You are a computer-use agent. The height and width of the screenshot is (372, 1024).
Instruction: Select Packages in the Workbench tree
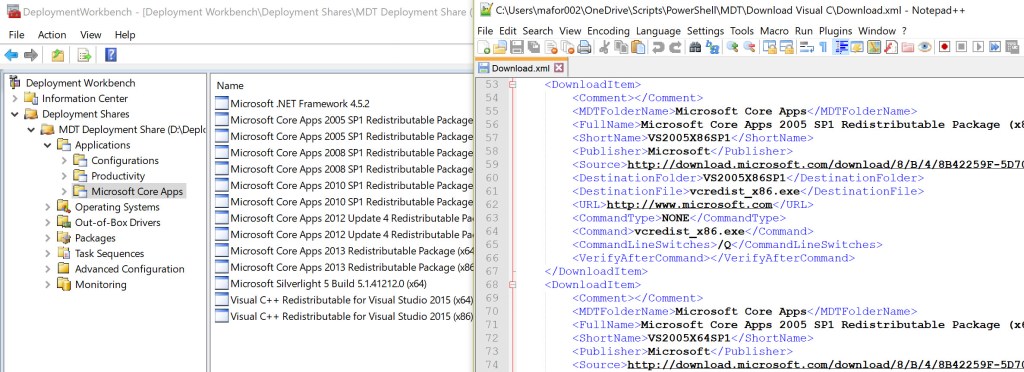tap(95, 238)
